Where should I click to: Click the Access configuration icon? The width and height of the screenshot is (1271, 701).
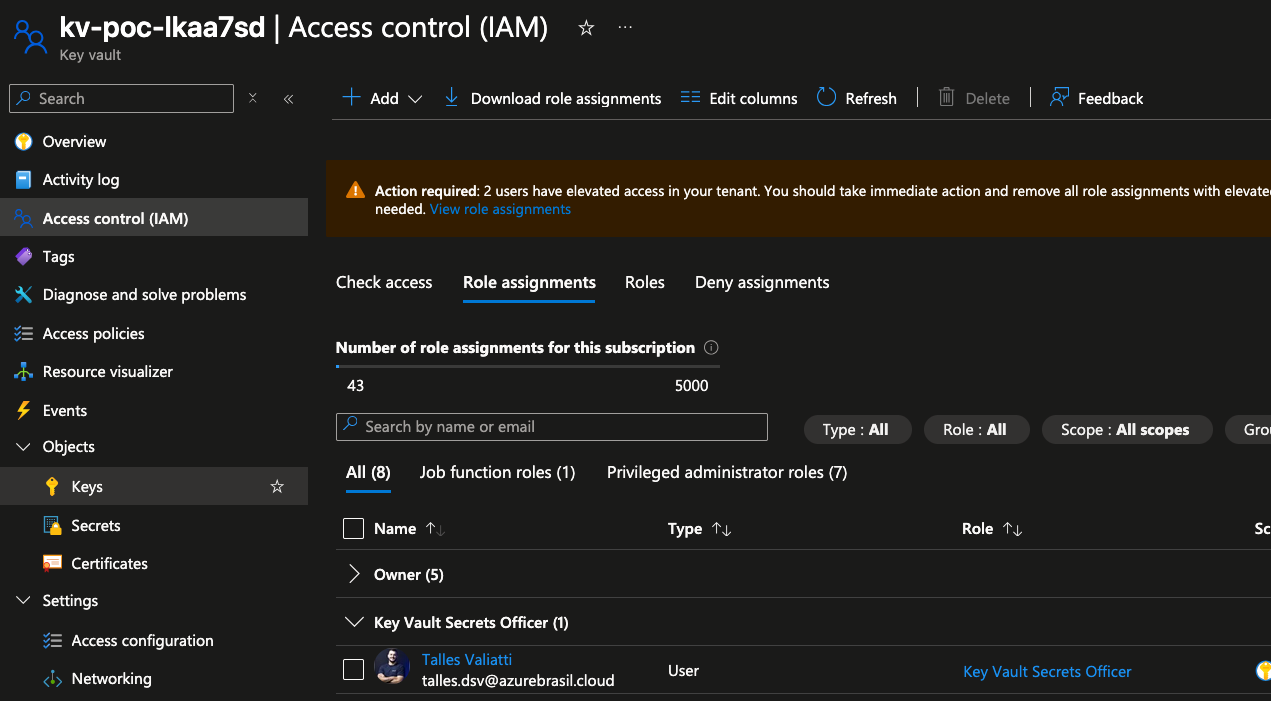(x=53, y=640)
